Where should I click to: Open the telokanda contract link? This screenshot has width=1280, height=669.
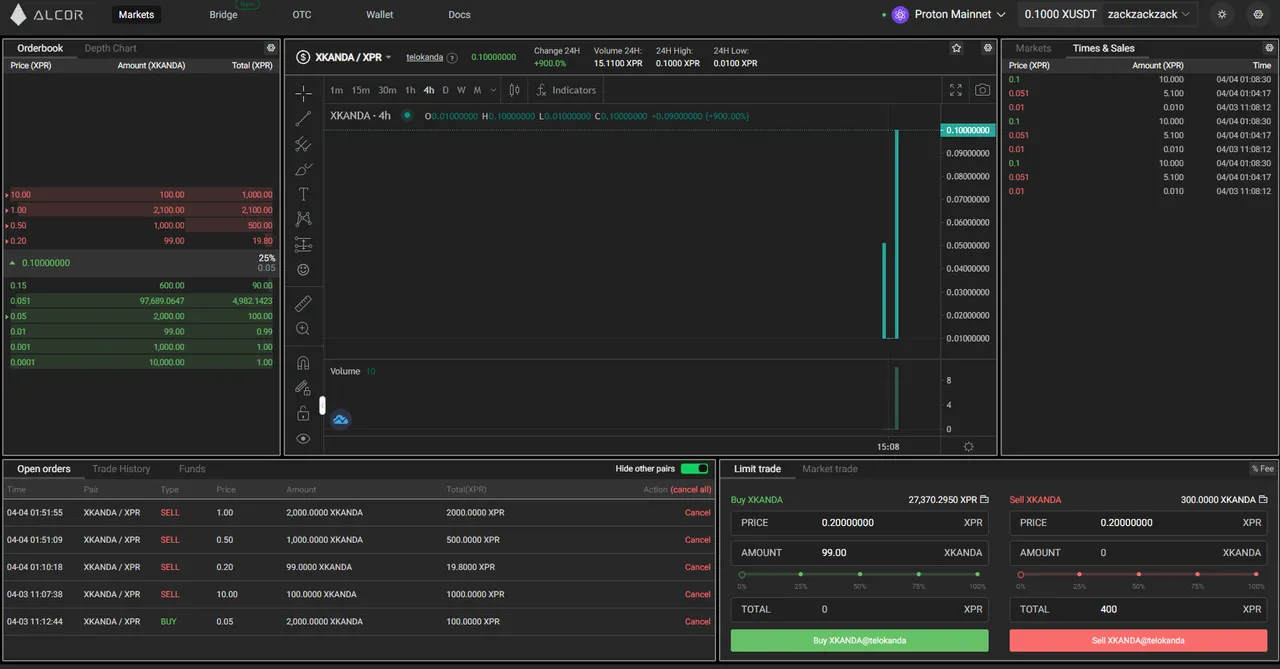[x=425, y=58]
